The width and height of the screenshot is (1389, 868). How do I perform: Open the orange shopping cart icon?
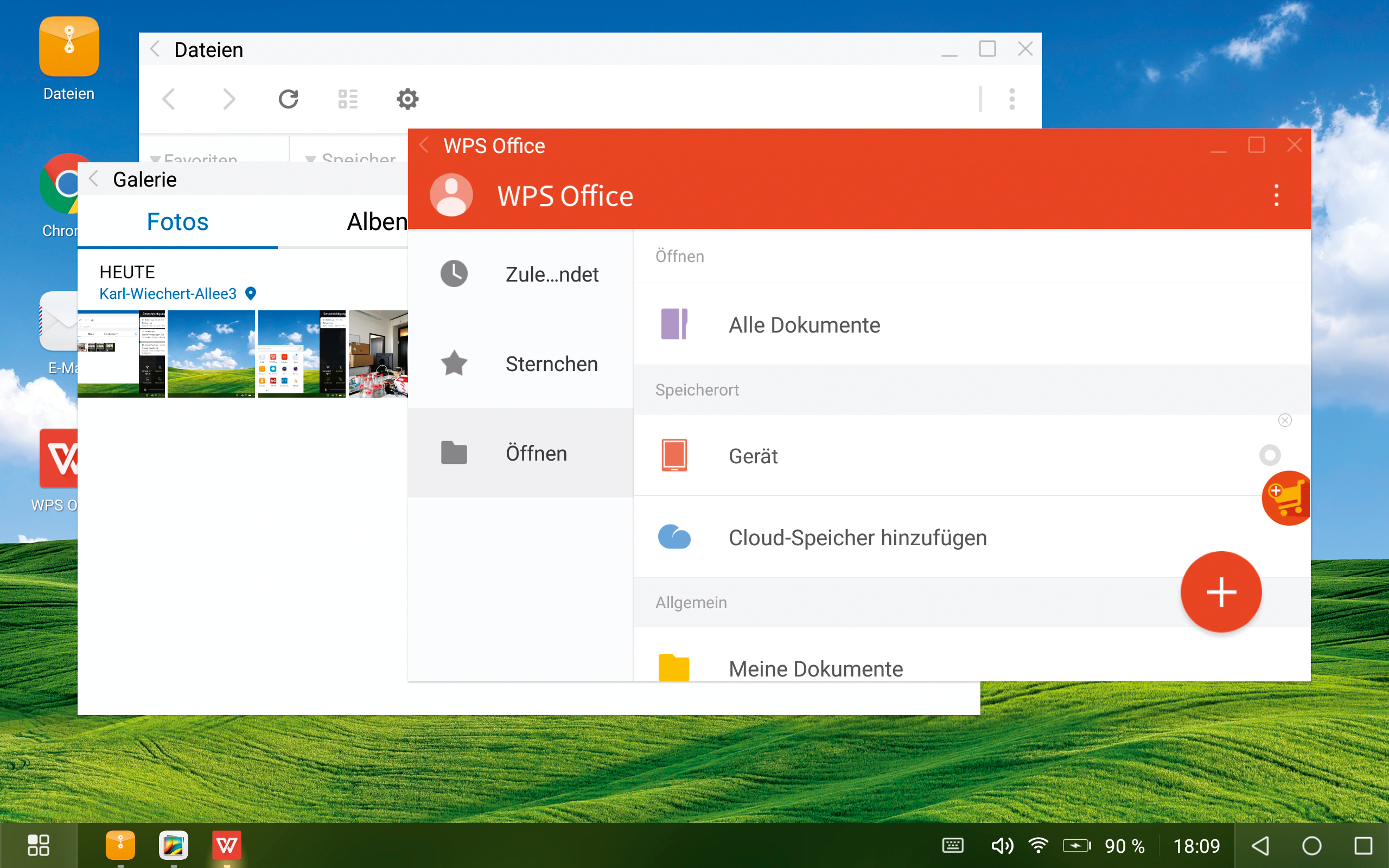click(1288, 497)
